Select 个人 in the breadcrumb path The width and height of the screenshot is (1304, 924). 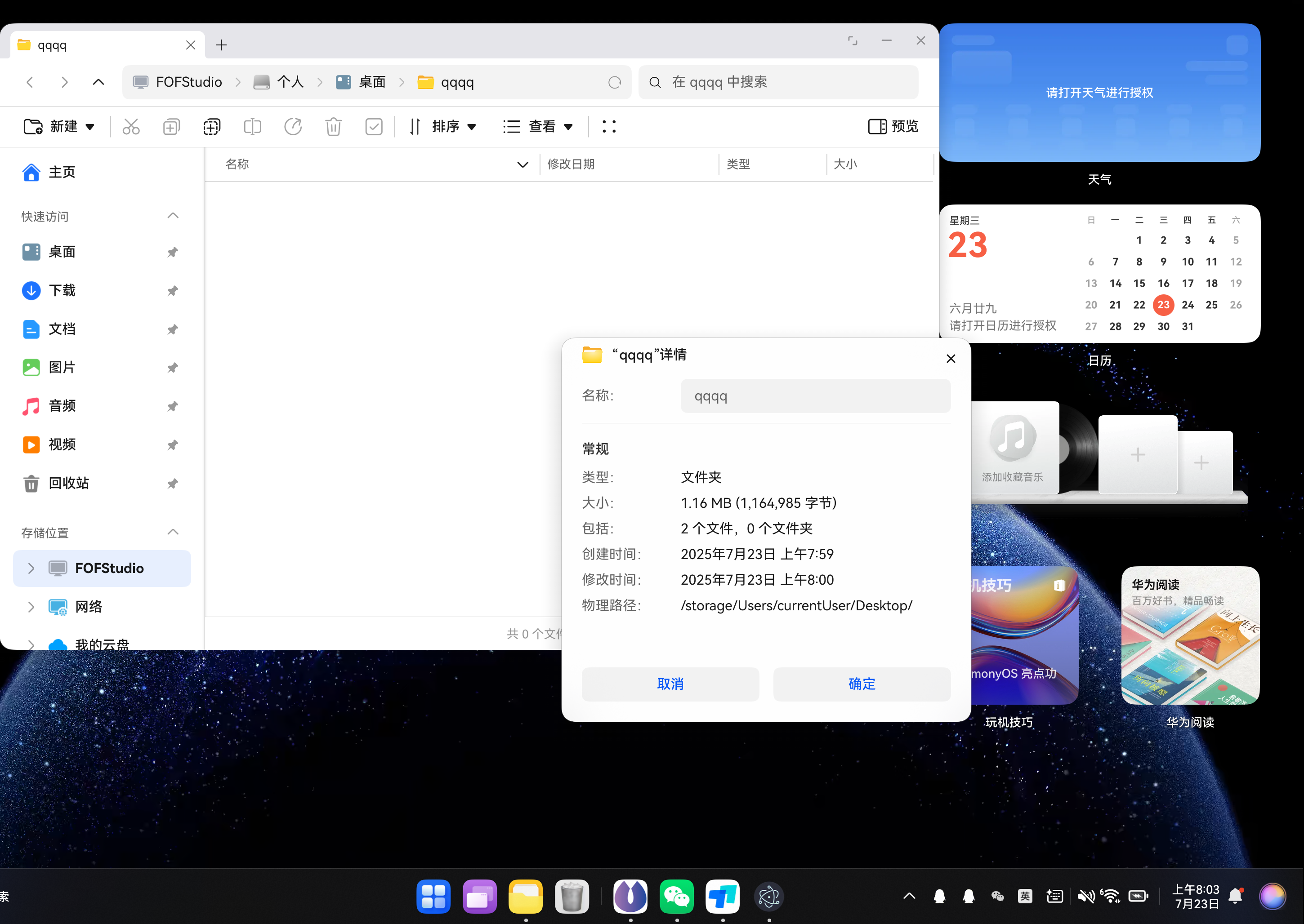(x=279, y=82)
